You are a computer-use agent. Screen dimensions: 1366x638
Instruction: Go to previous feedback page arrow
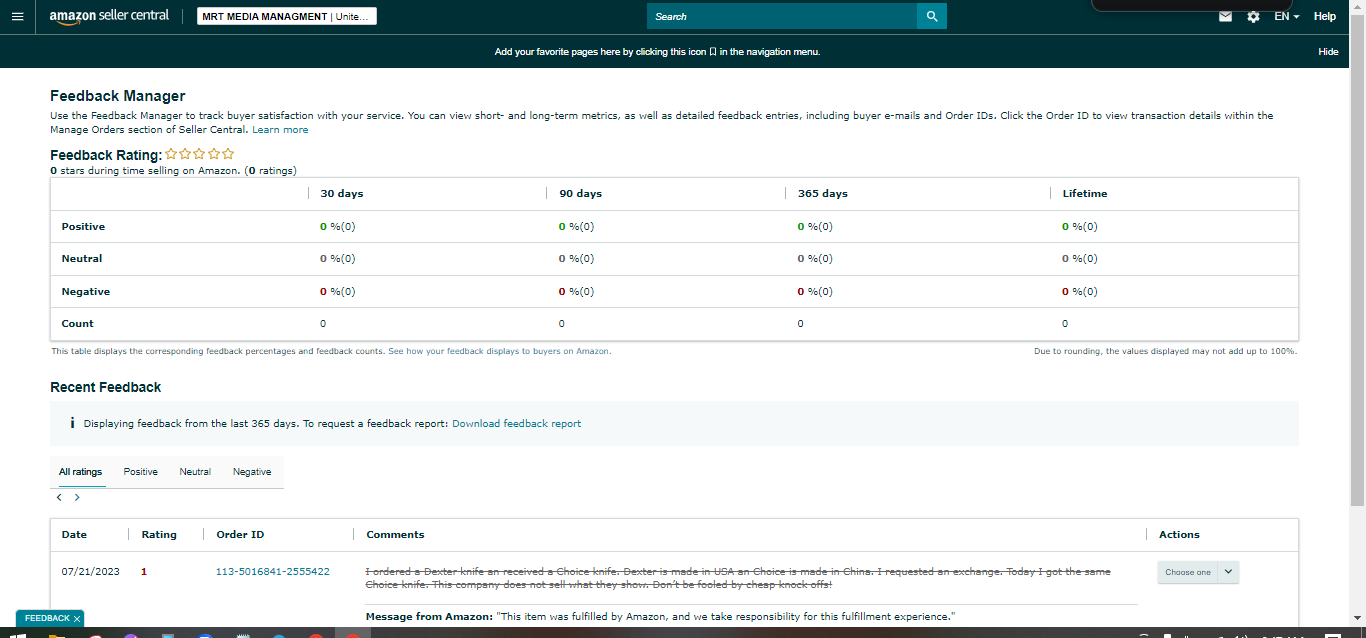59,497
